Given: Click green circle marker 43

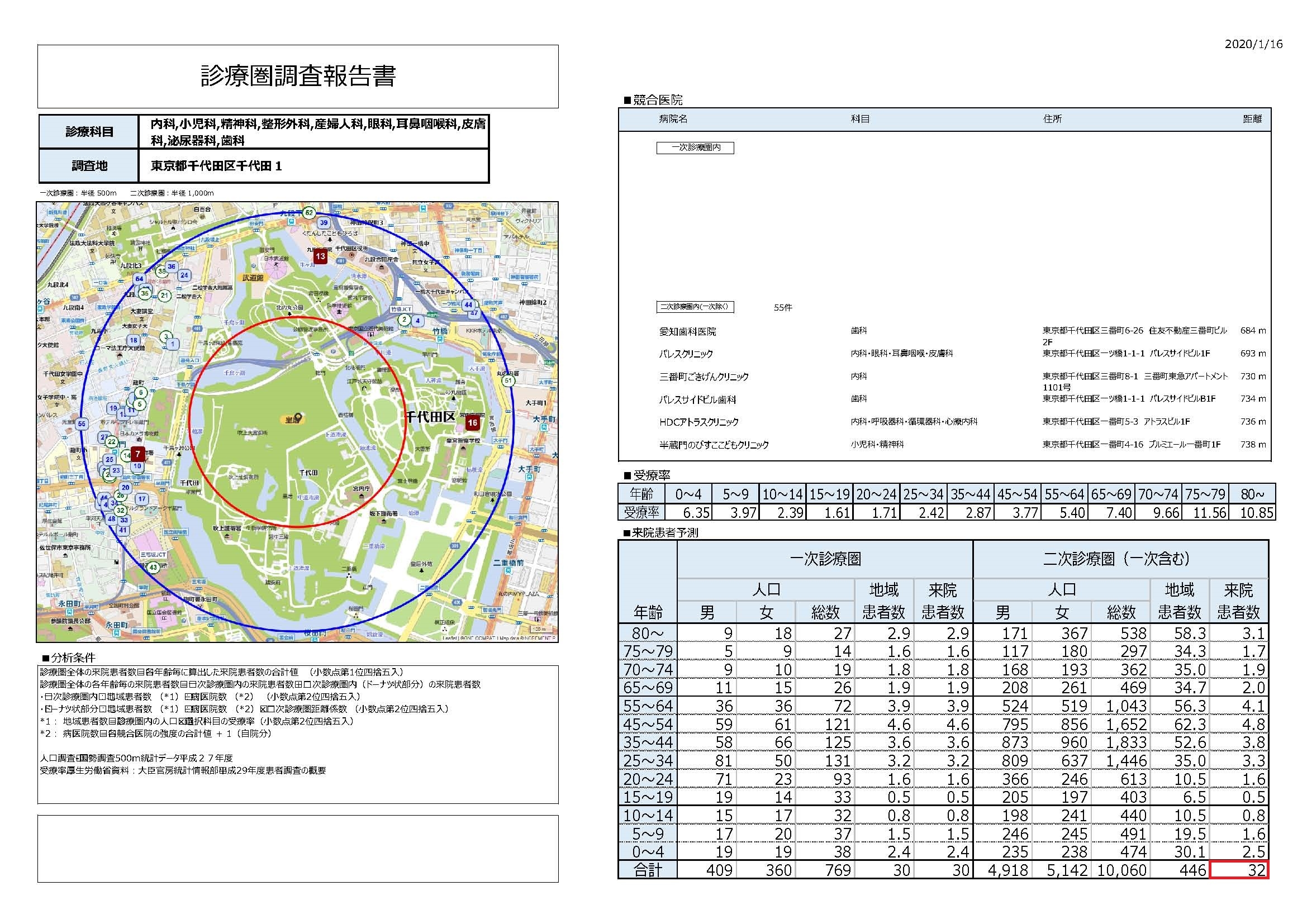Looking at the screenshot, I should pyautogui.click(x=153, y=567).
